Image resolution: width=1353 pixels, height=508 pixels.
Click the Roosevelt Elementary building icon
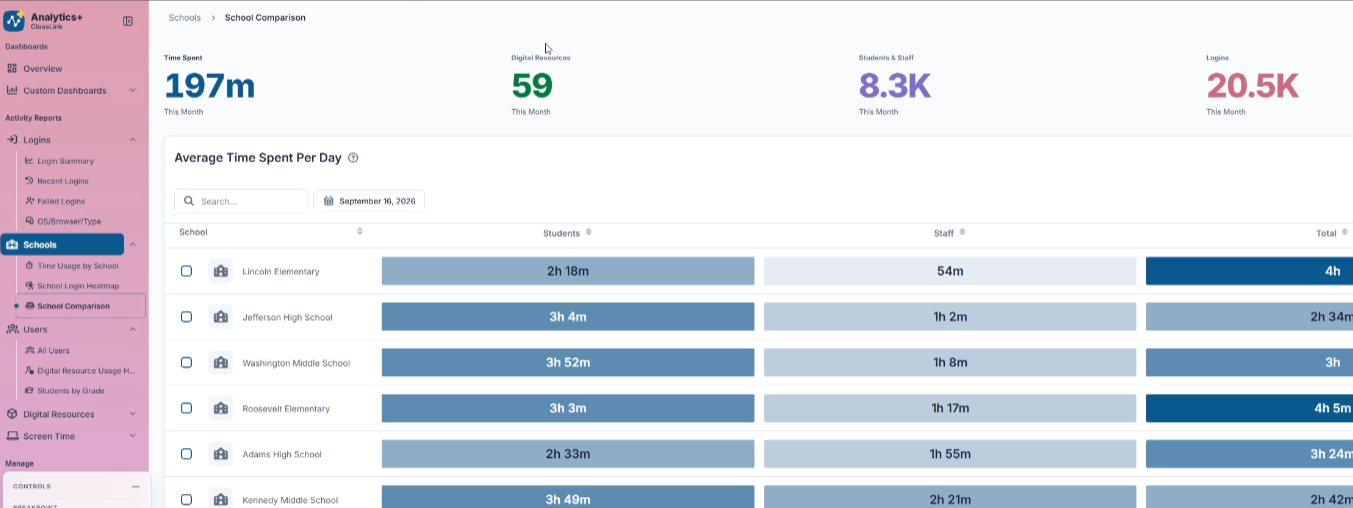click(x=220, y=408)
